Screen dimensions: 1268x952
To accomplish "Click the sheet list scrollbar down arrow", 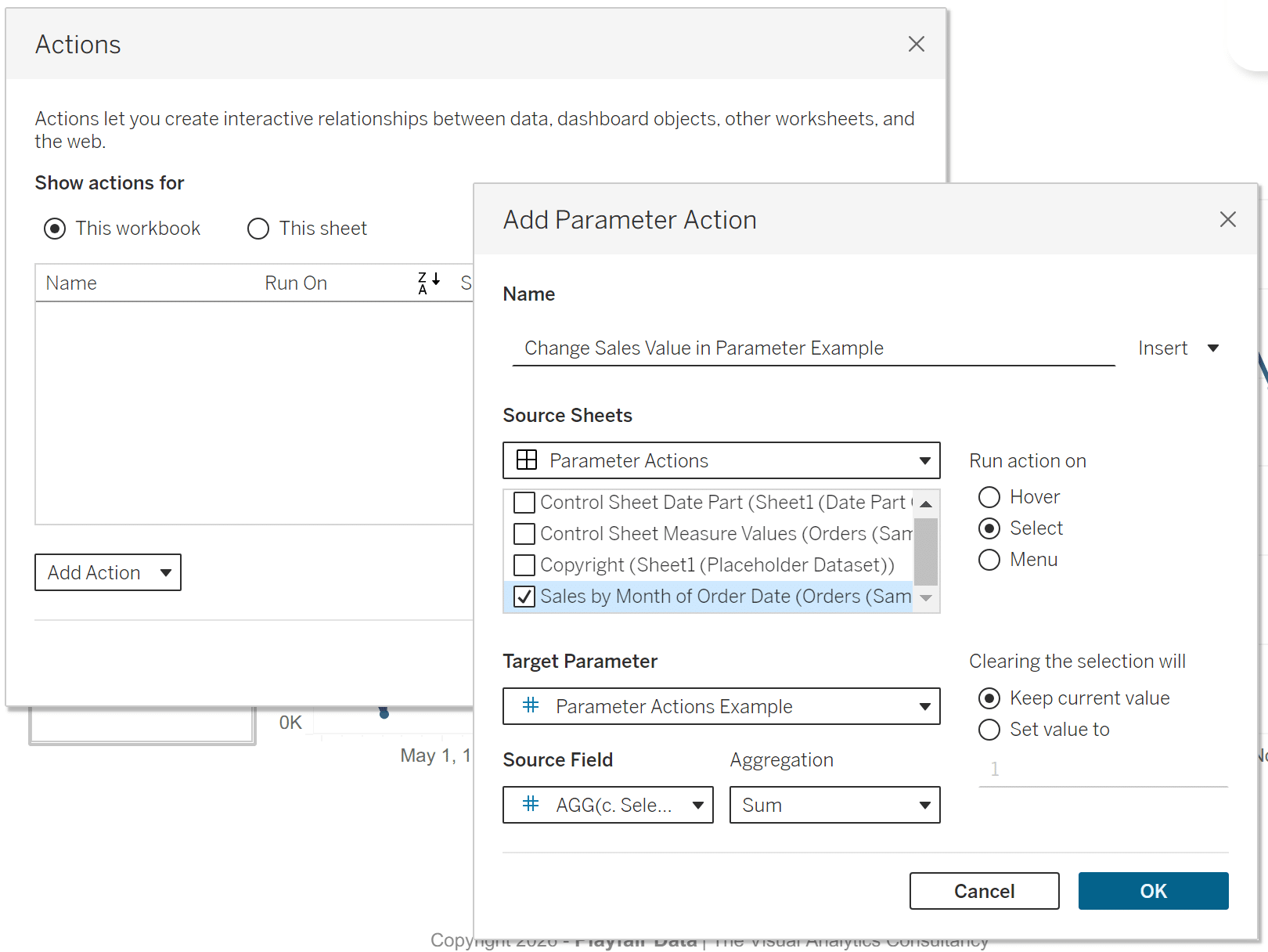I will [x=926, y=598].
